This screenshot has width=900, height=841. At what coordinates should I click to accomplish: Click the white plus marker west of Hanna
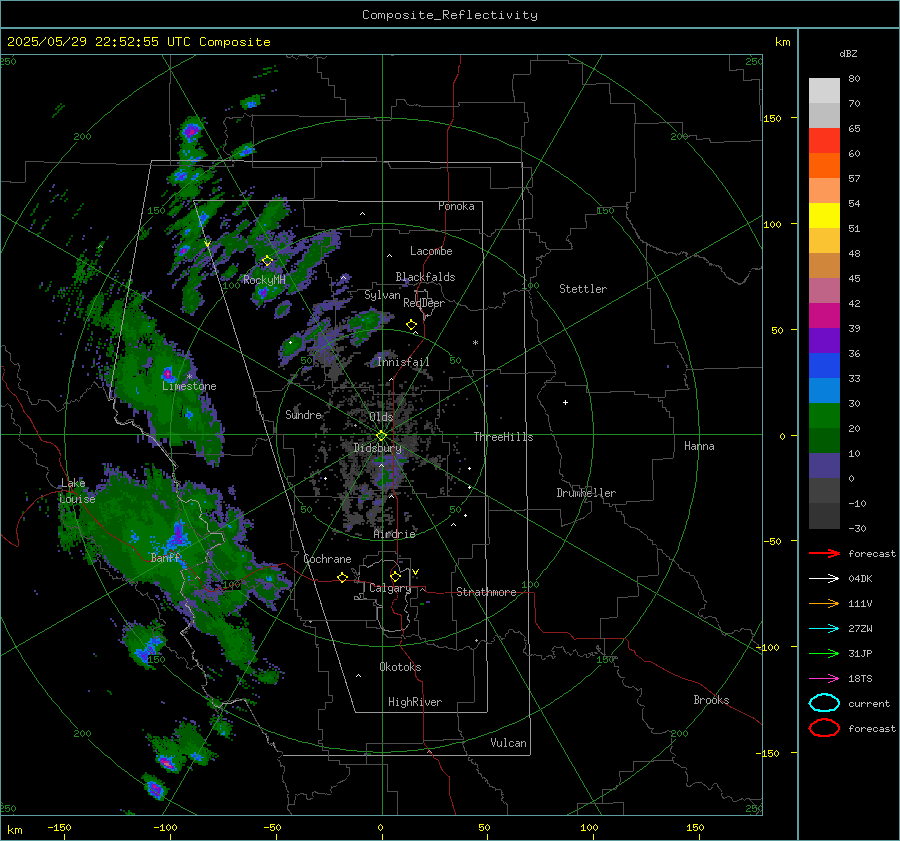(565, 402)
